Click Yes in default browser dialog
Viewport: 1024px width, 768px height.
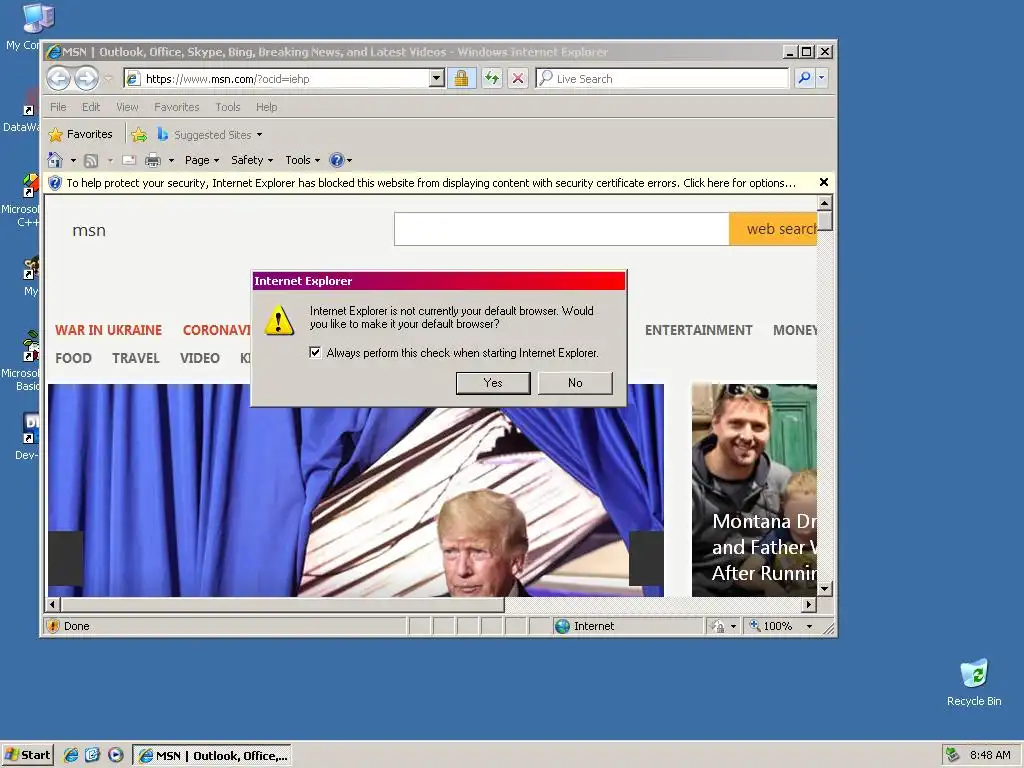coord(493,383)
